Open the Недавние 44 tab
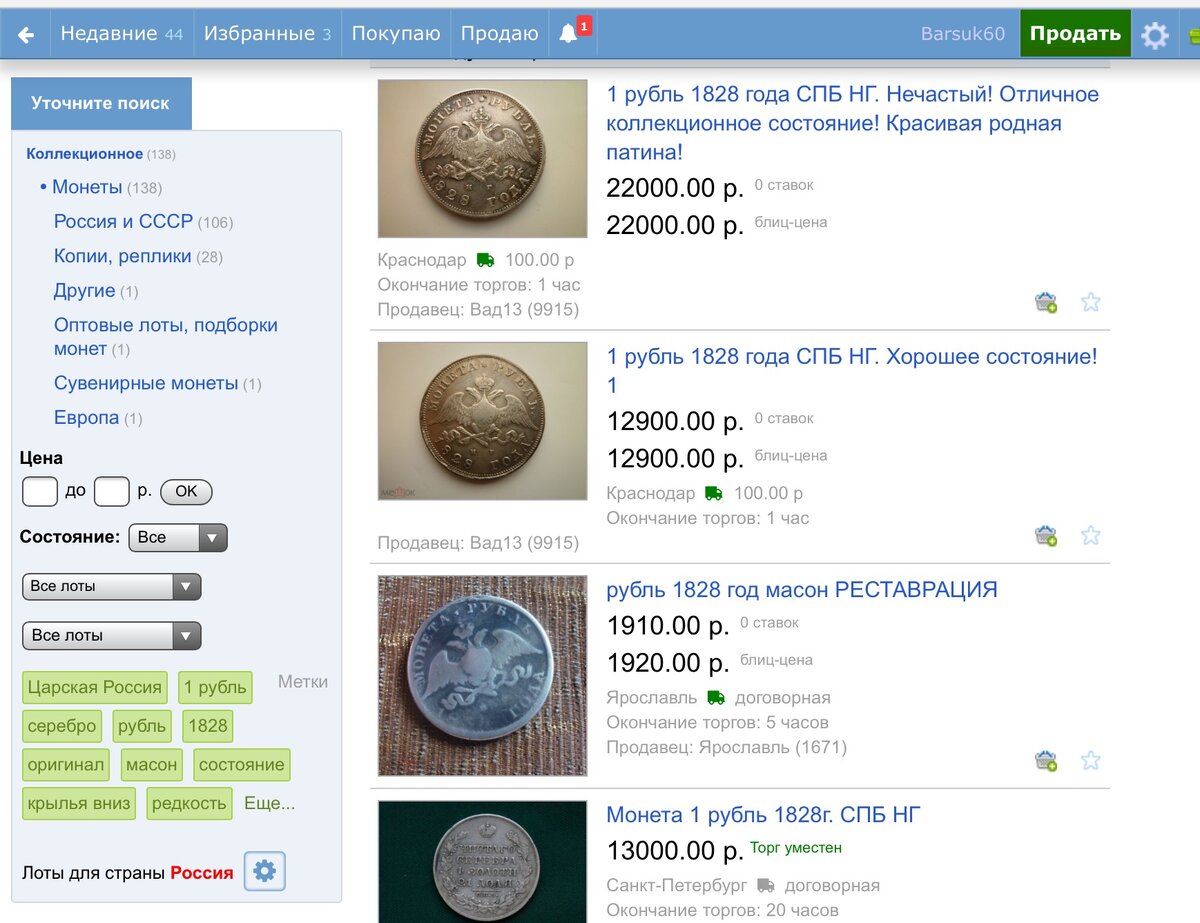 point(122,34)
